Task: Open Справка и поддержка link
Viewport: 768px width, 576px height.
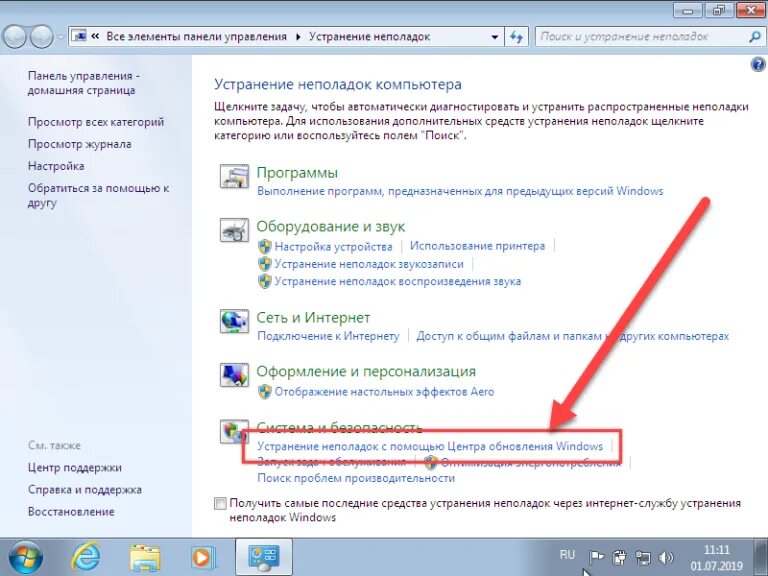Action: point(85,490)
